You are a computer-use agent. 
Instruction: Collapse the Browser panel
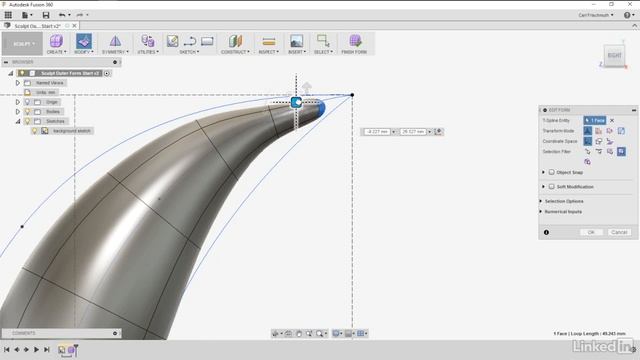point(6,62)
